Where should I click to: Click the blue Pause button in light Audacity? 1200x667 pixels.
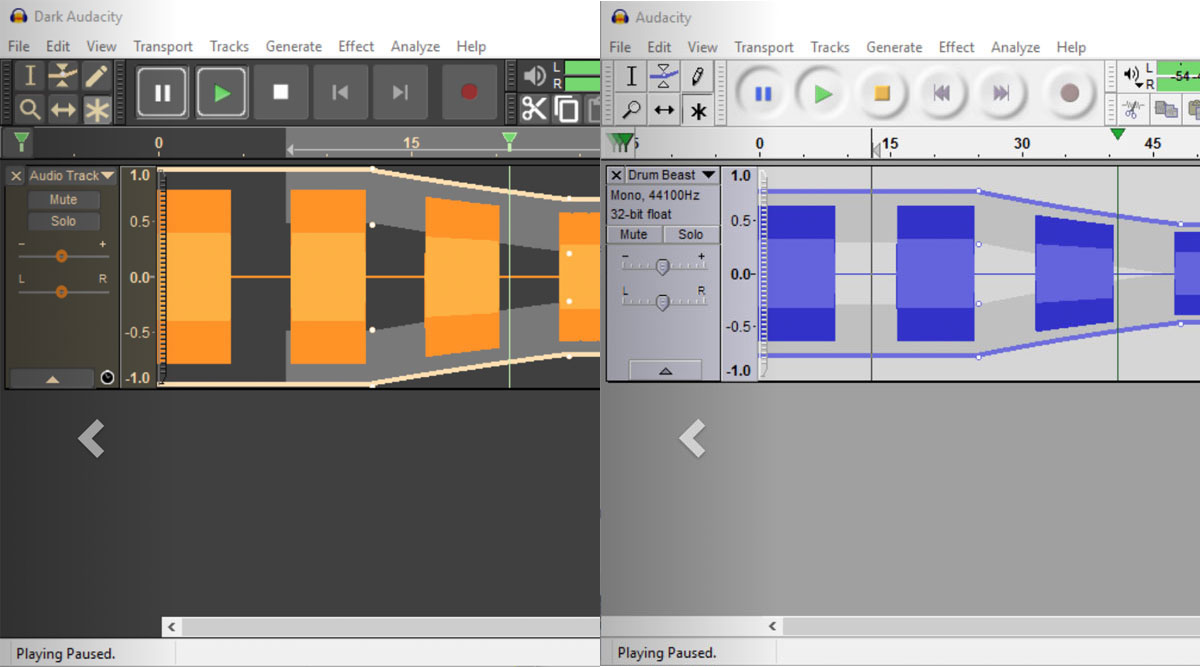pyautogui.click(x=763, y=94)
